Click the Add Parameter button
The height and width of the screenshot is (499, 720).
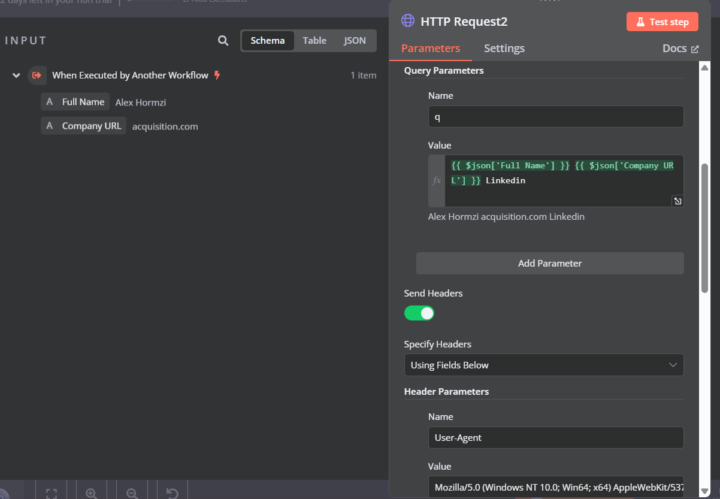click(549, 263)
